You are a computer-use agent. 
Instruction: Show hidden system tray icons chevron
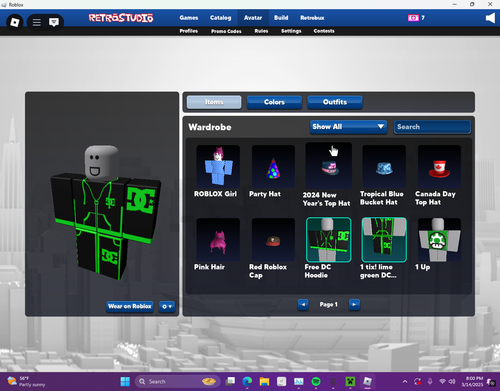(405, 381)
